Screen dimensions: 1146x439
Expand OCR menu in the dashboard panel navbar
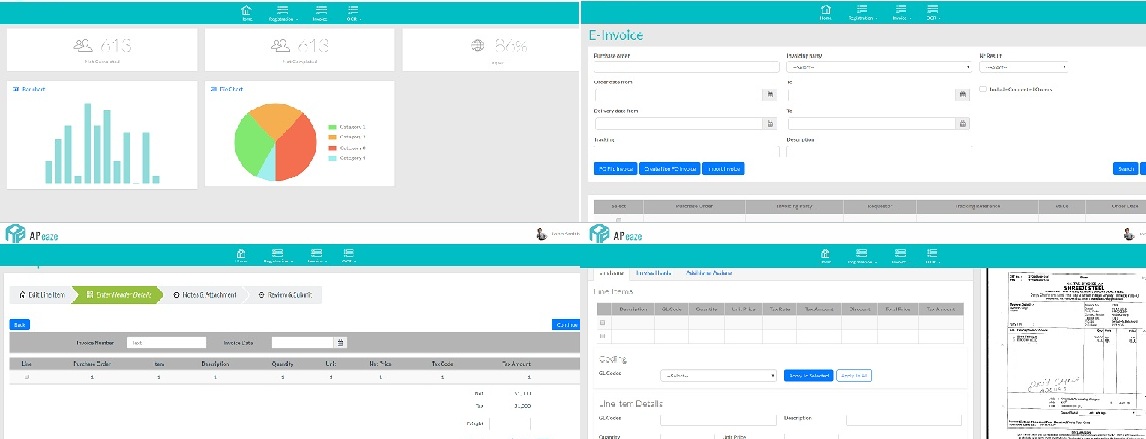[354, 12]
